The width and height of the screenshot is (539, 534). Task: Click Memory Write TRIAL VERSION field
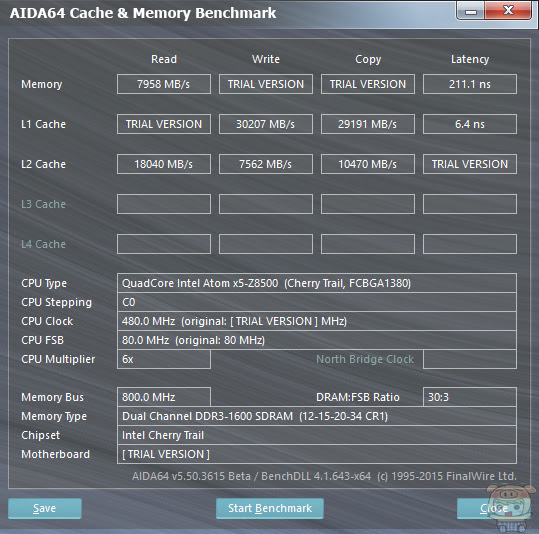(x=266, y=84)
